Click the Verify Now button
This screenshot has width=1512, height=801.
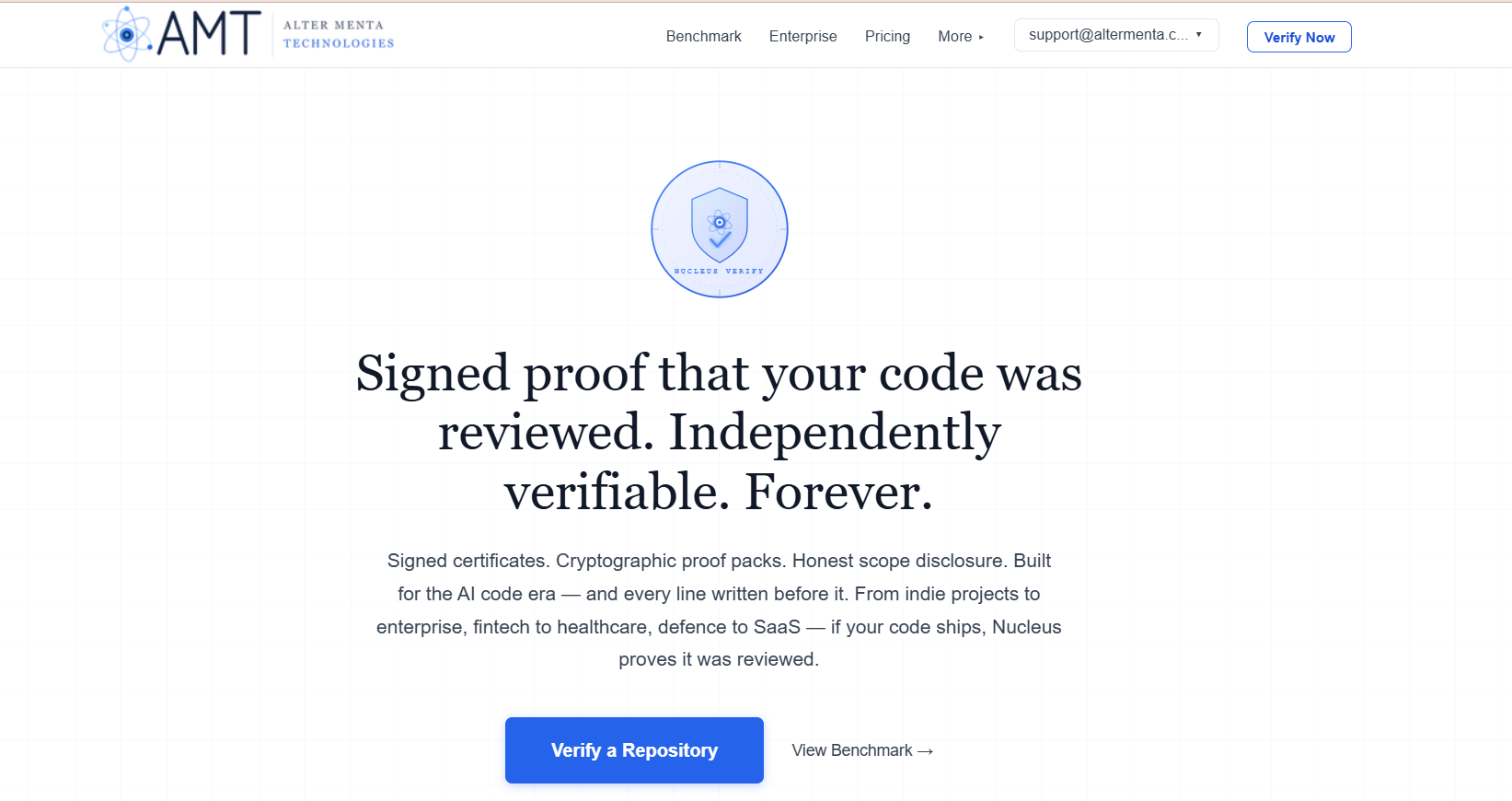1298,37
